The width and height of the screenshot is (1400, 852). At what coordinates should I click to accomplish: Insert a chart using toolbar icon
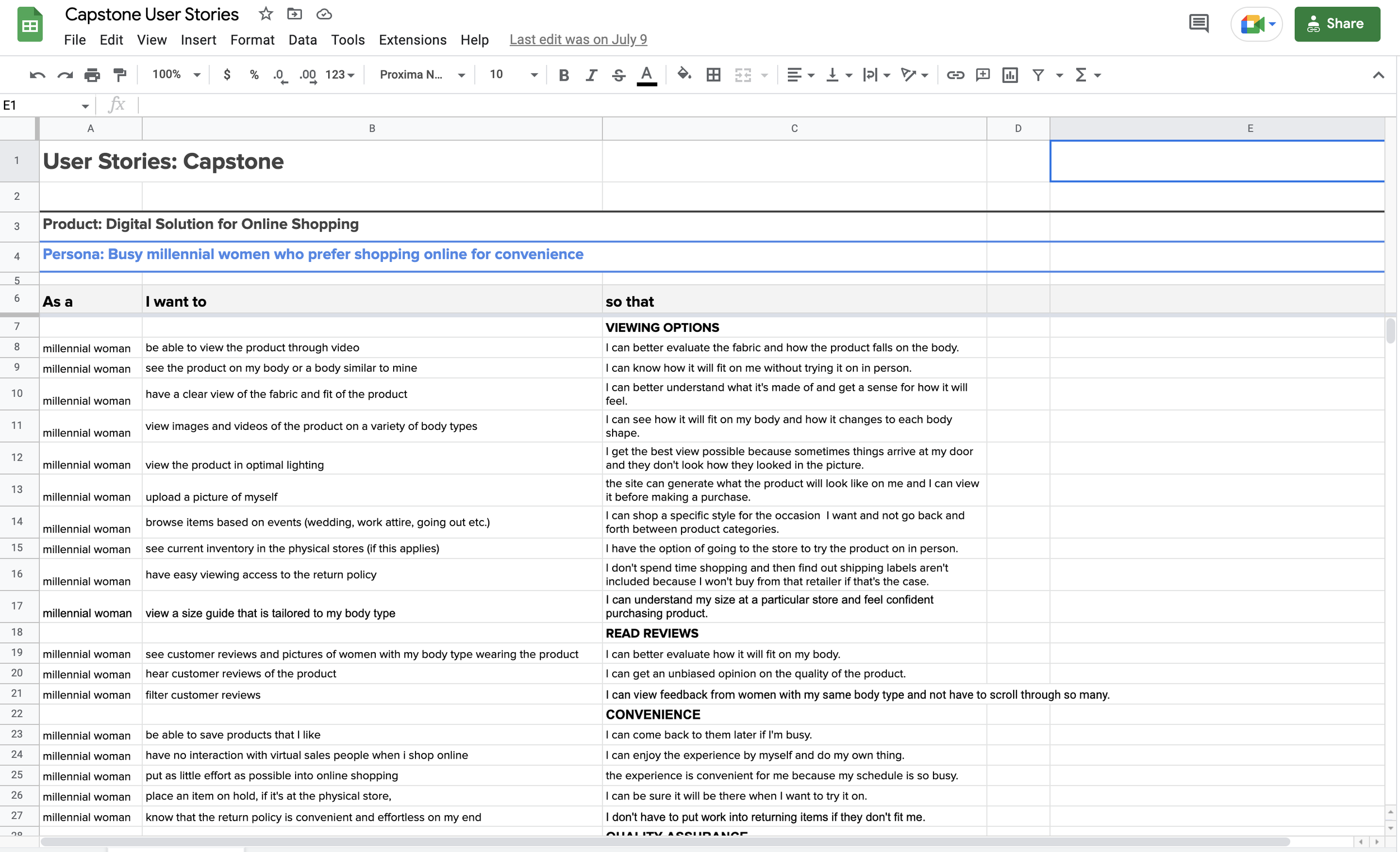1010,74
